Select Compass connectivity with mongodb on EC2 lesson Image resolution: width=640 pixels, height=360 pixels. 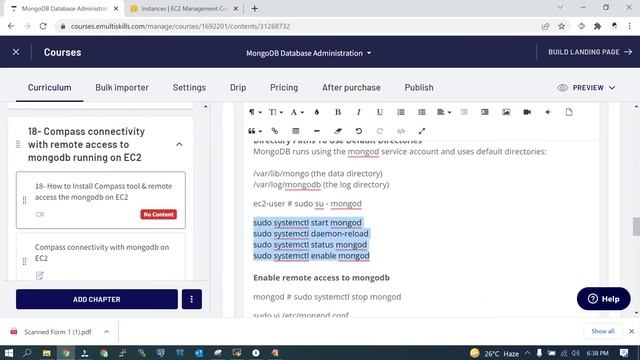[101, 256]
